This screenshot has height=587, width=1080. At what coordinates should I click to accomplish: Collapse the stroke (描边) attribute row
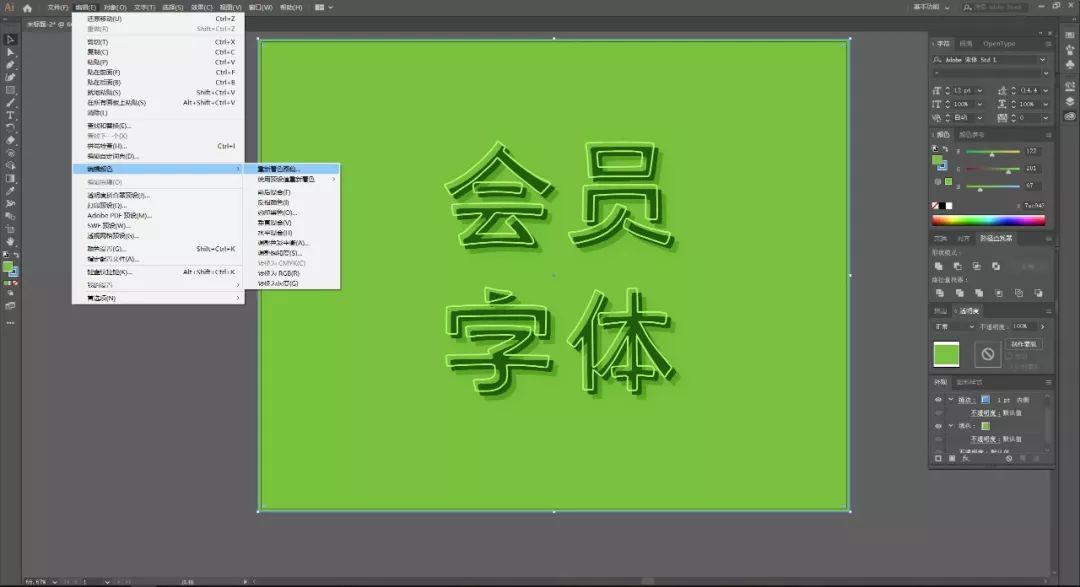tap(950, 399)
